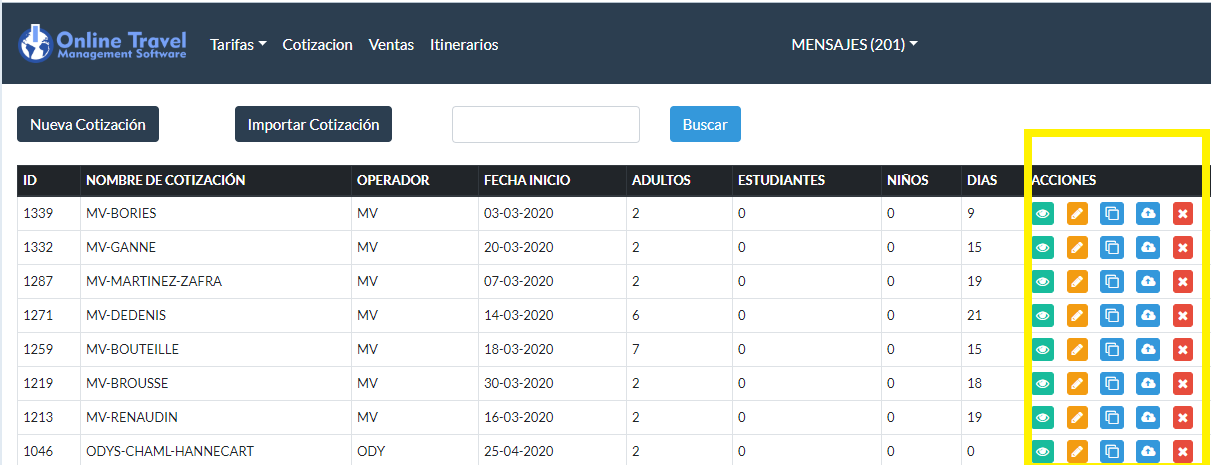The width and height of the screenshot is (1211, 465).
Task: Show MV-RENAUDIN details with eye icon
Action: pos(1043,417)
